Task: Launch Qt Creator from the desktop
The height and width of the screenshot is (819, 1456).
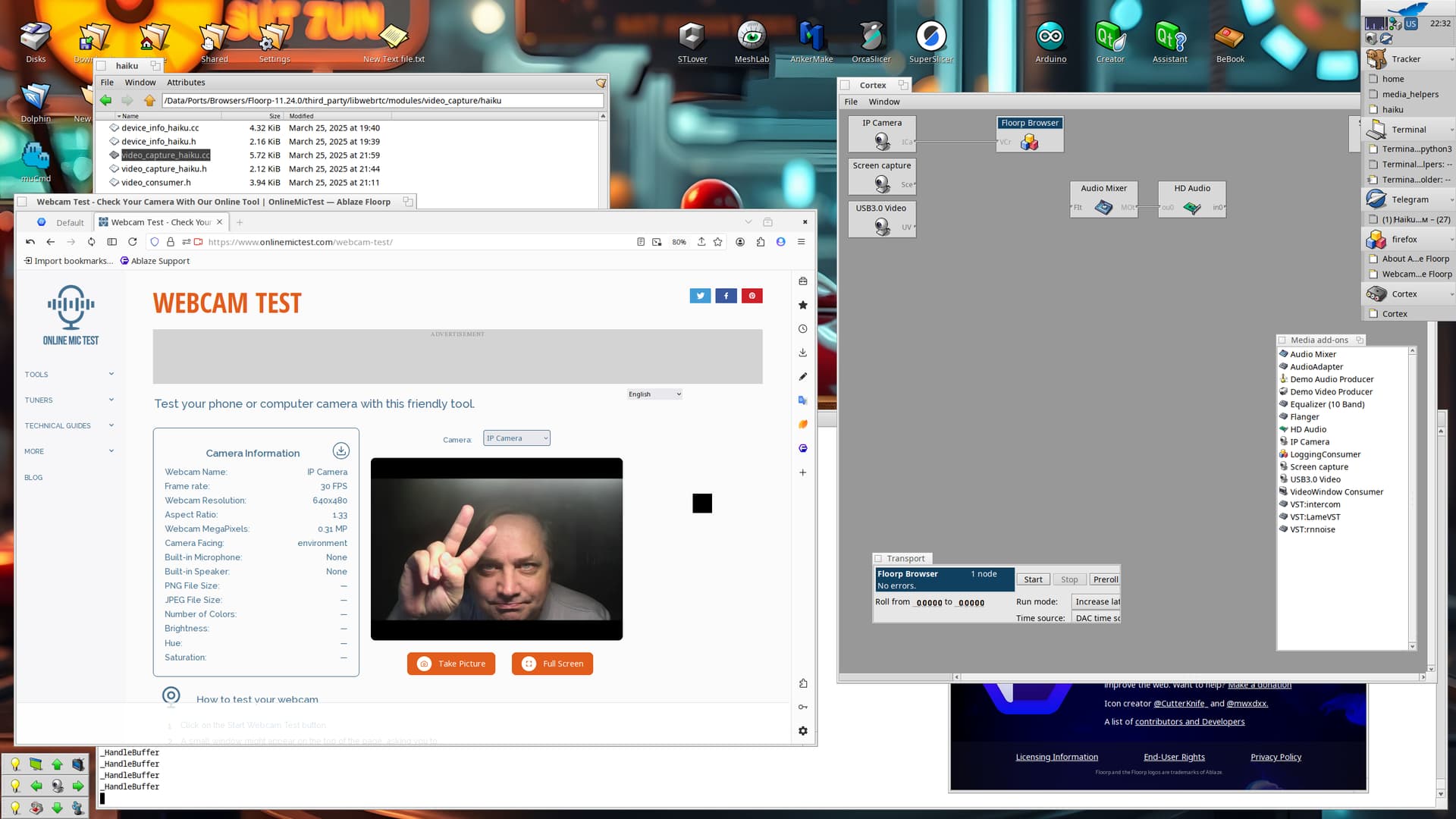Action: [x=1110, y=42]
